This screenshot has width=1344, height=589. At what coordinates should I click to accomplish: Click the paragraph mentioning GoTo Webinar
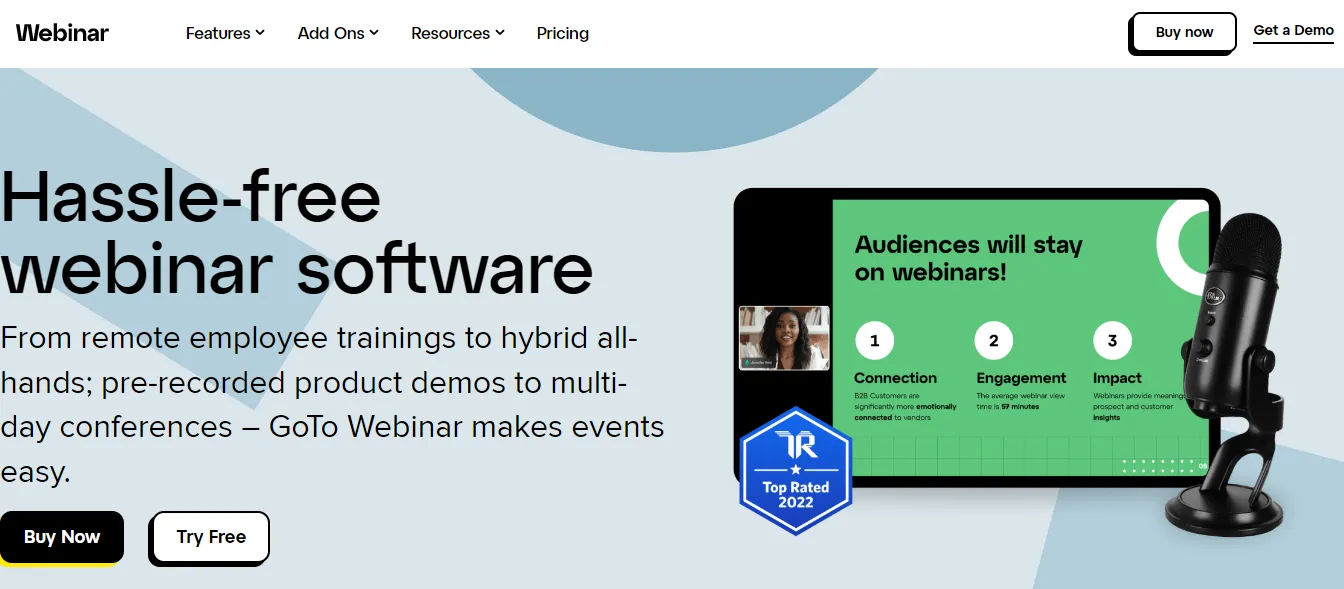tap(333, 404)
